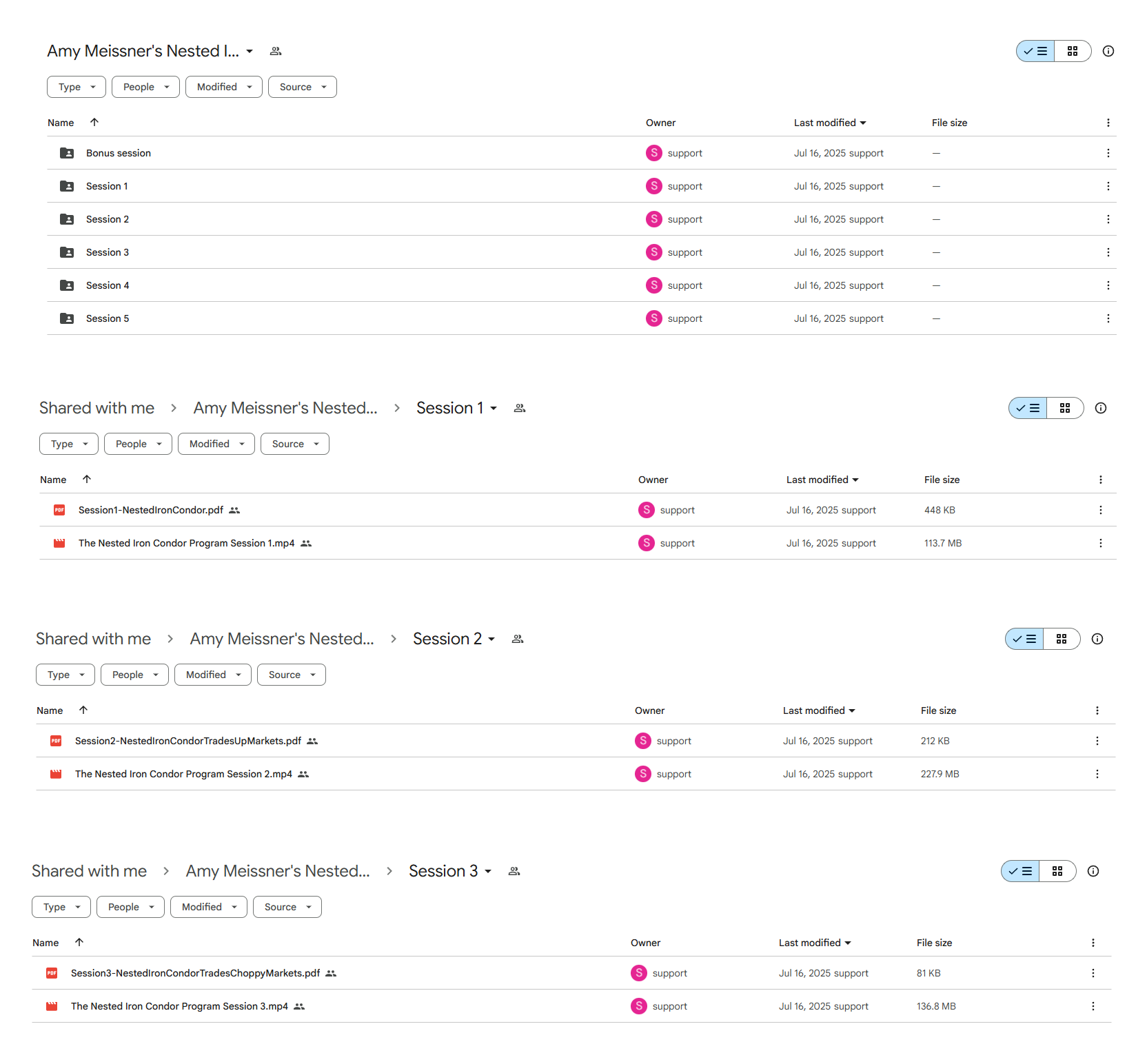This screenshot has width=1147, height=1064.
Task: Open Modified filter in Session 1 panel
Action: coord(216,444)
